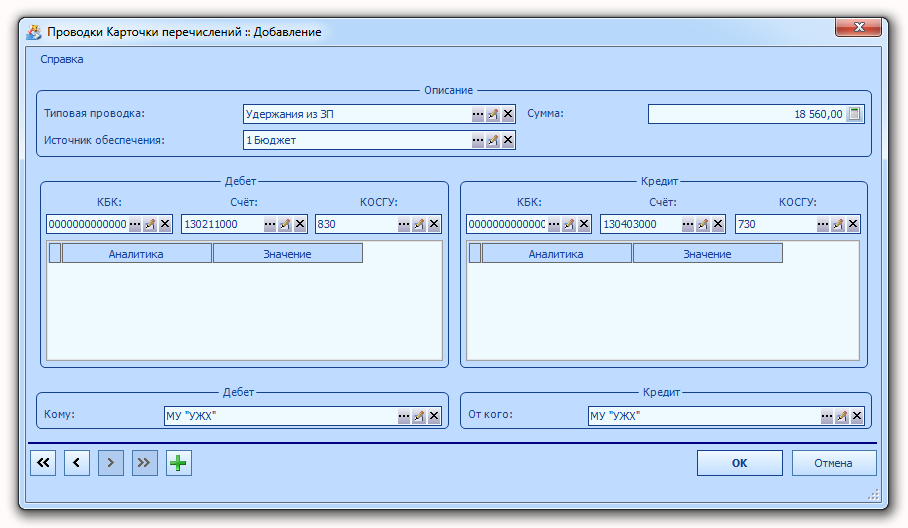Image resolution: width=908 pixels, height=528 pixels.
Task: Clear the Источник обеспечения field
Action: tap(508, 140)
